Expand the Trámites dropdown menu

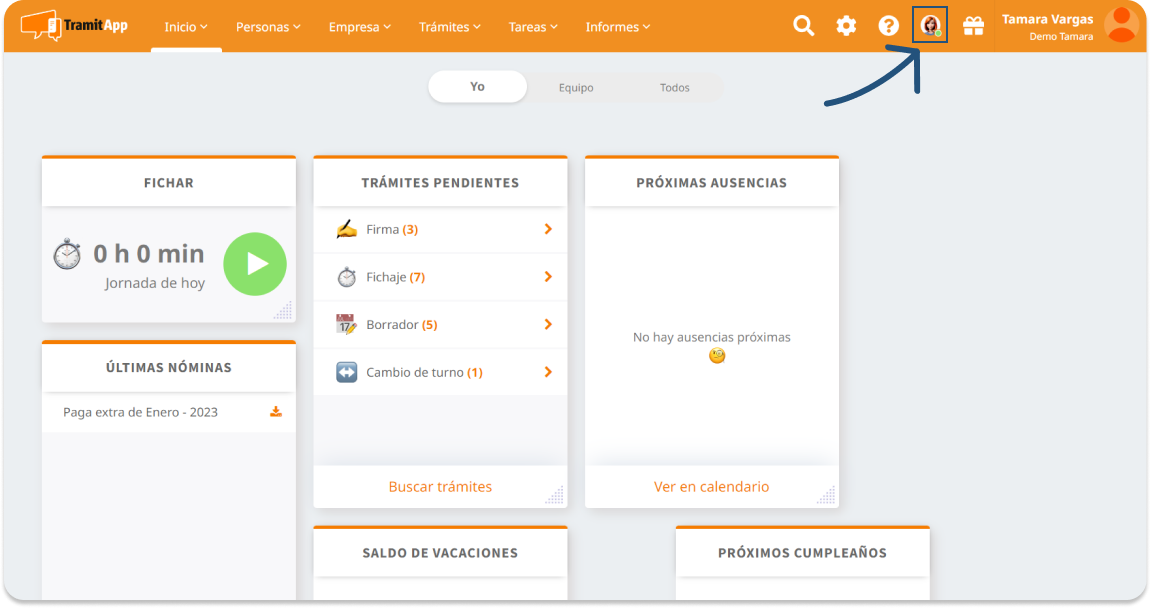(449, 27)
